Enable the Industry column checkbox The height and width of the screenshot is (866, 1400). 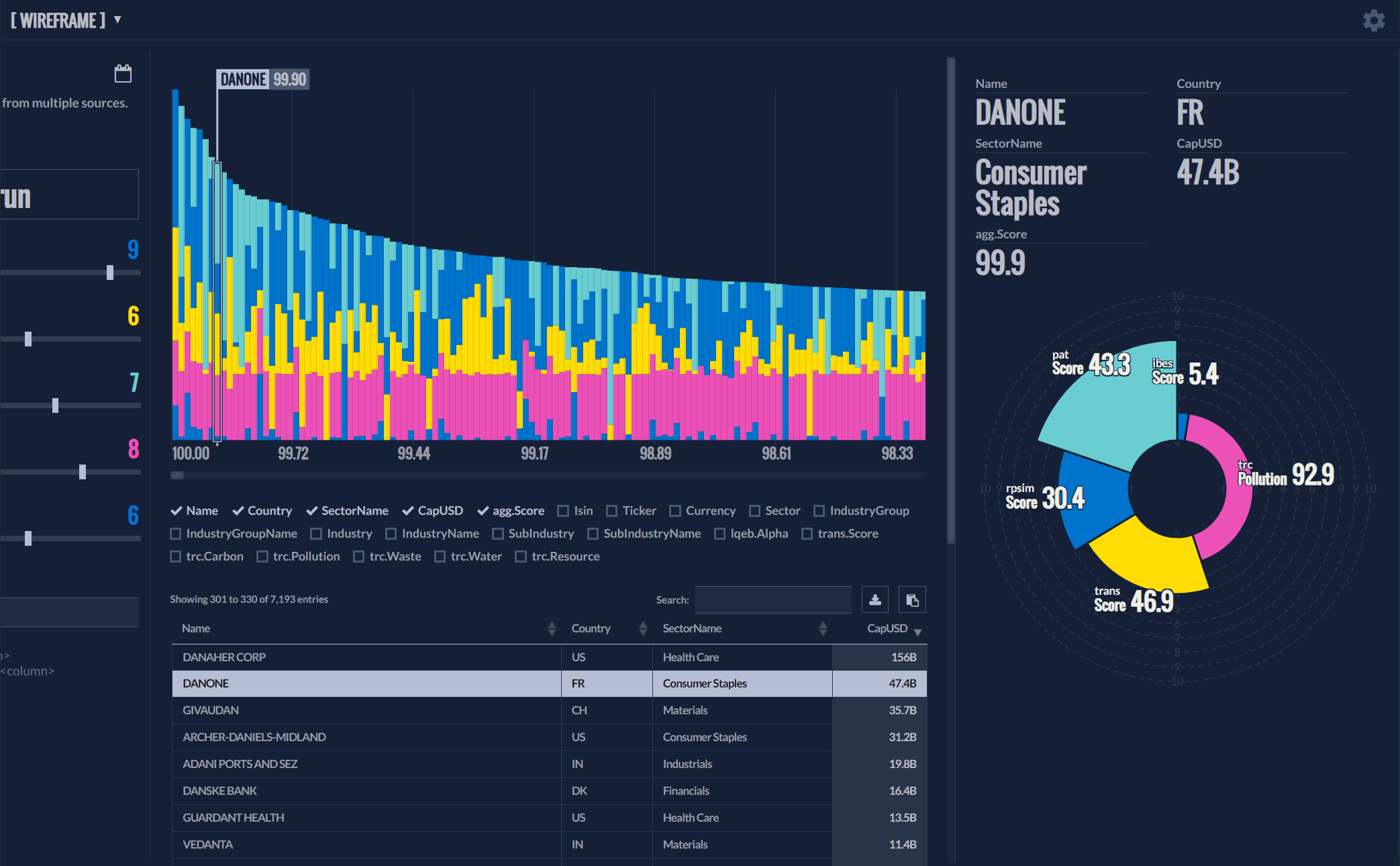[316, 534]
